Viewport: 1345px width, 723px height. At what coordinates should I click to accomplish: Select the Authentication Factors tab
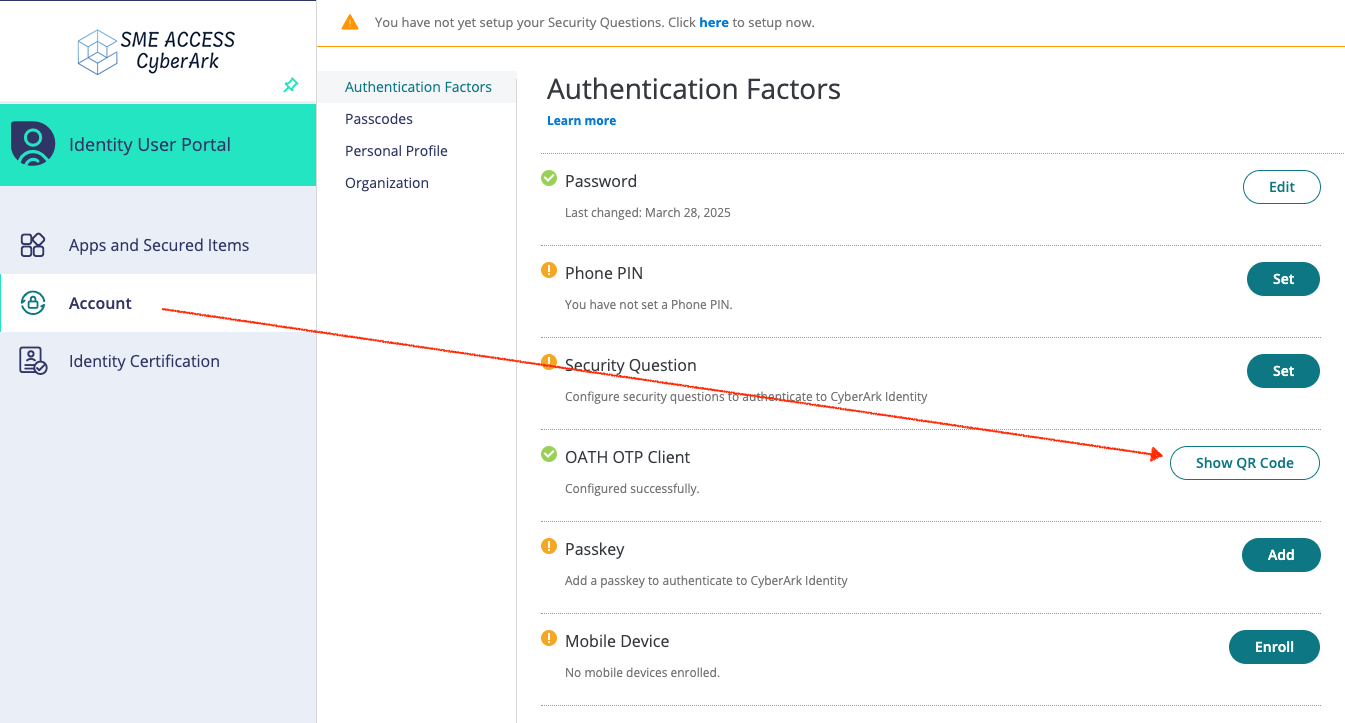pyautogui.click(x=418, y=86)
